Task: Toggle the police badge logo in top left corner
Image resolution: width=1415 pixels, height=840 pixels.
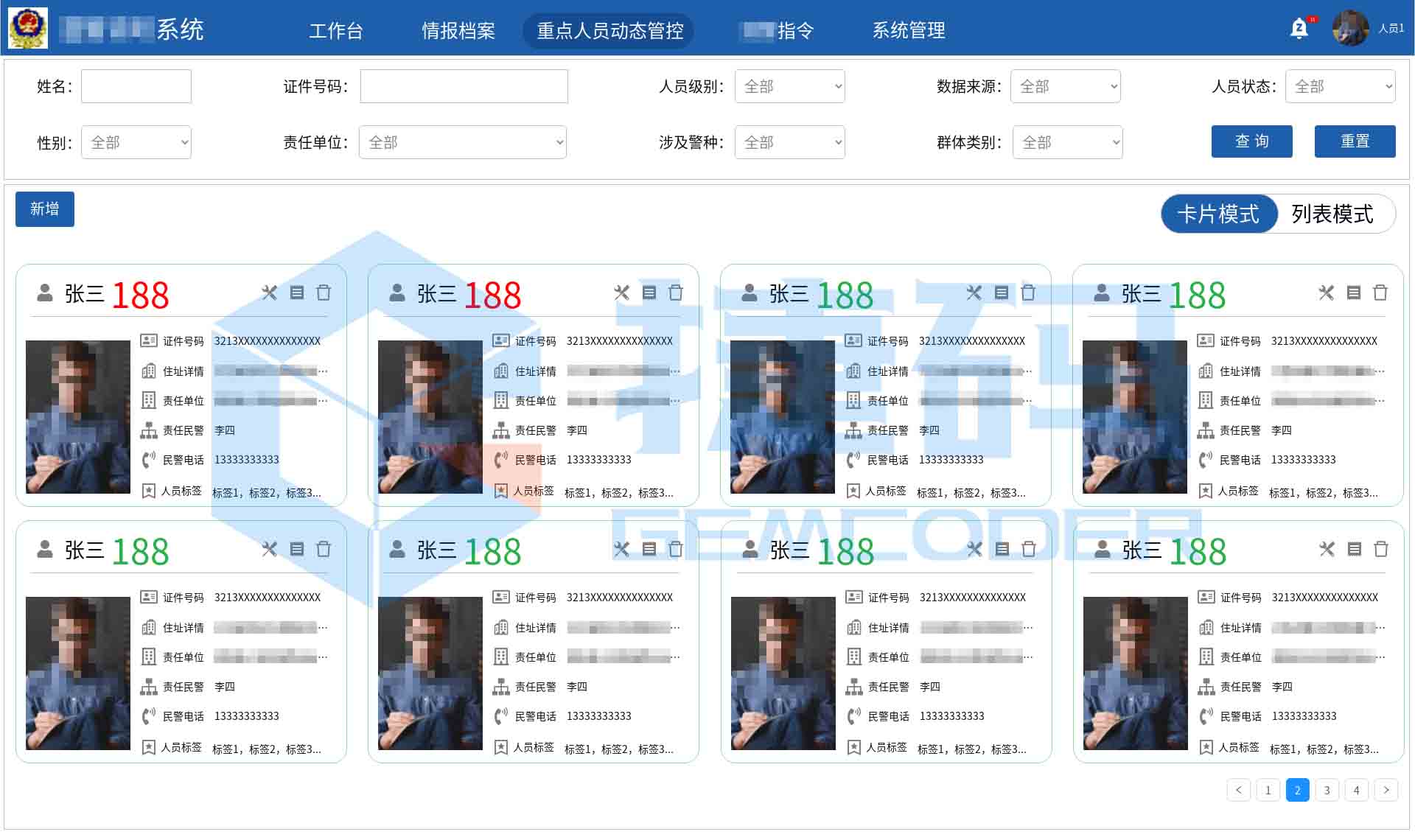Action: [27, 28]
